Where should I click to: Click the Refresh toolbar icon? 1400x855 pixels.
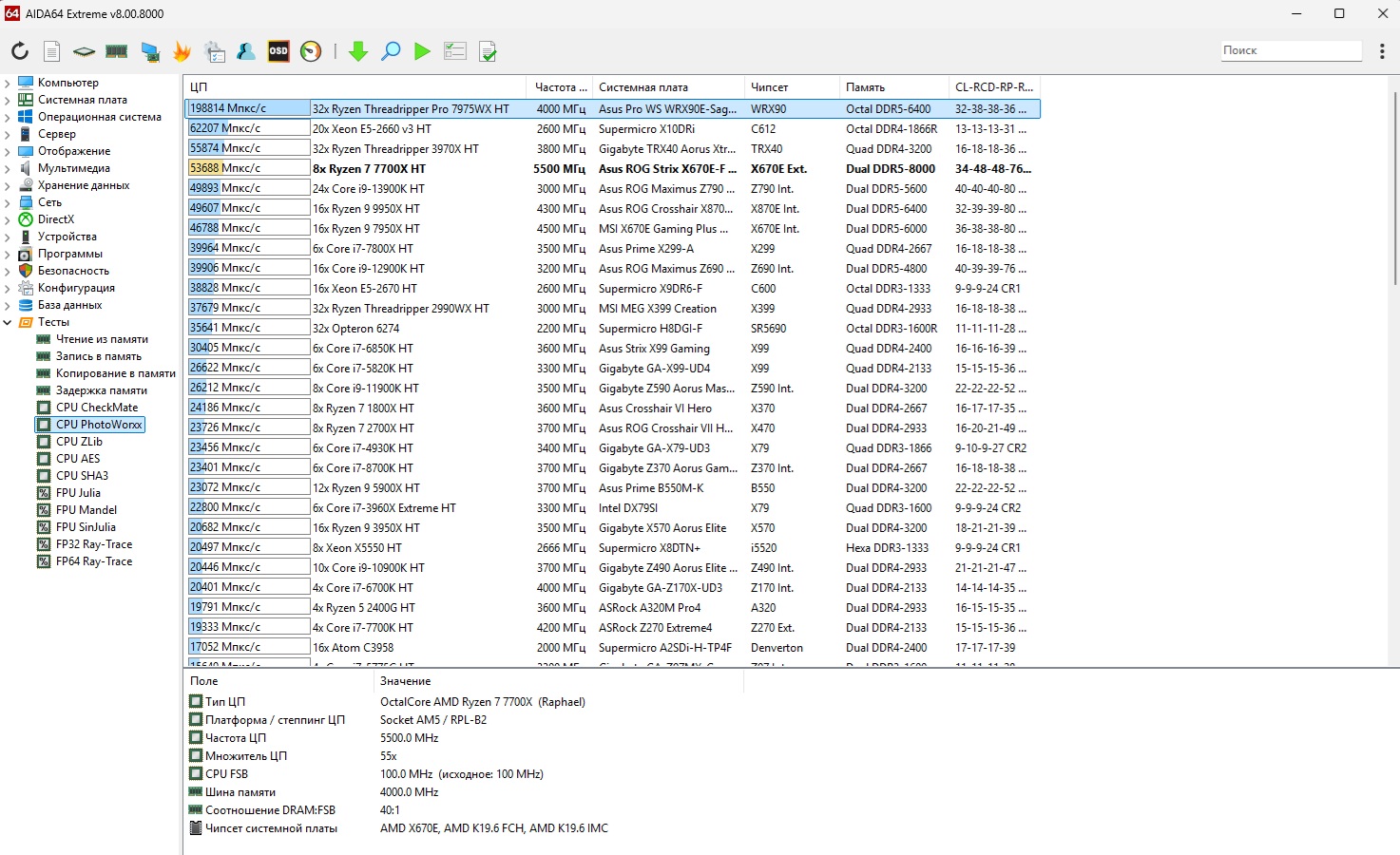[x=20, y=51]
